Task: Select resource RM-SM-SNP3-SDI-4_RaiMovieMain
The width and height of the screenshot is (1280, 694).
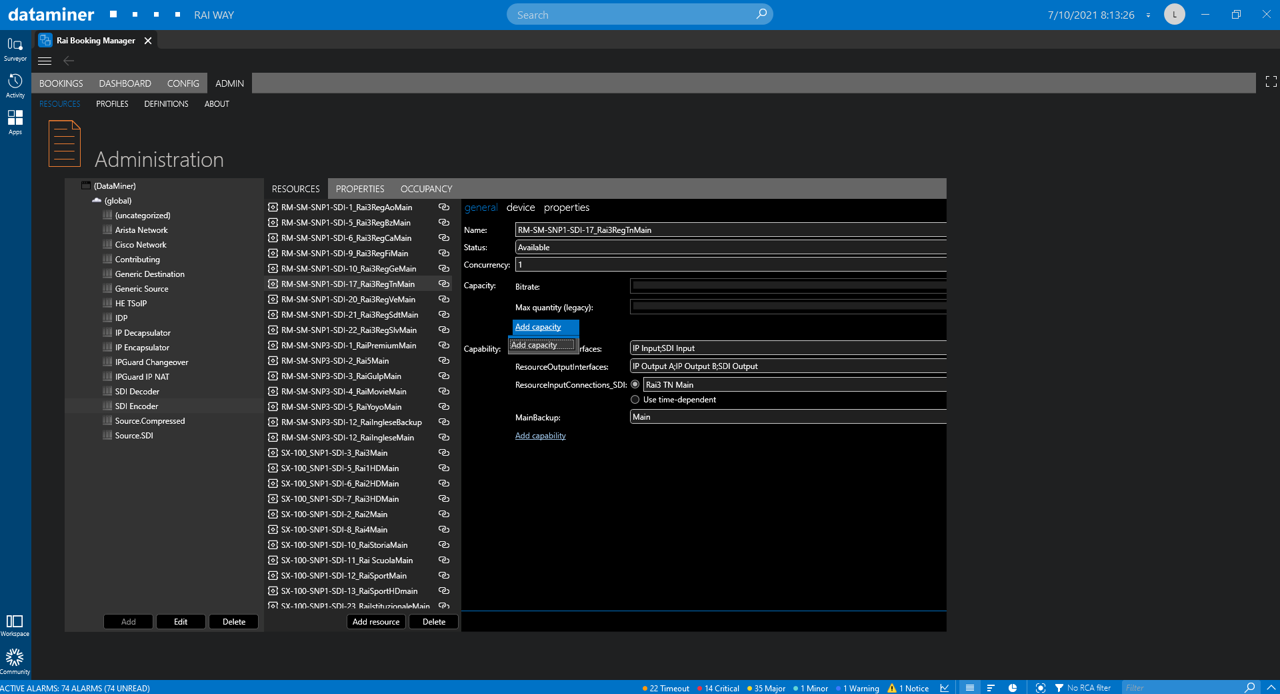Action: (x=344, y=391)
